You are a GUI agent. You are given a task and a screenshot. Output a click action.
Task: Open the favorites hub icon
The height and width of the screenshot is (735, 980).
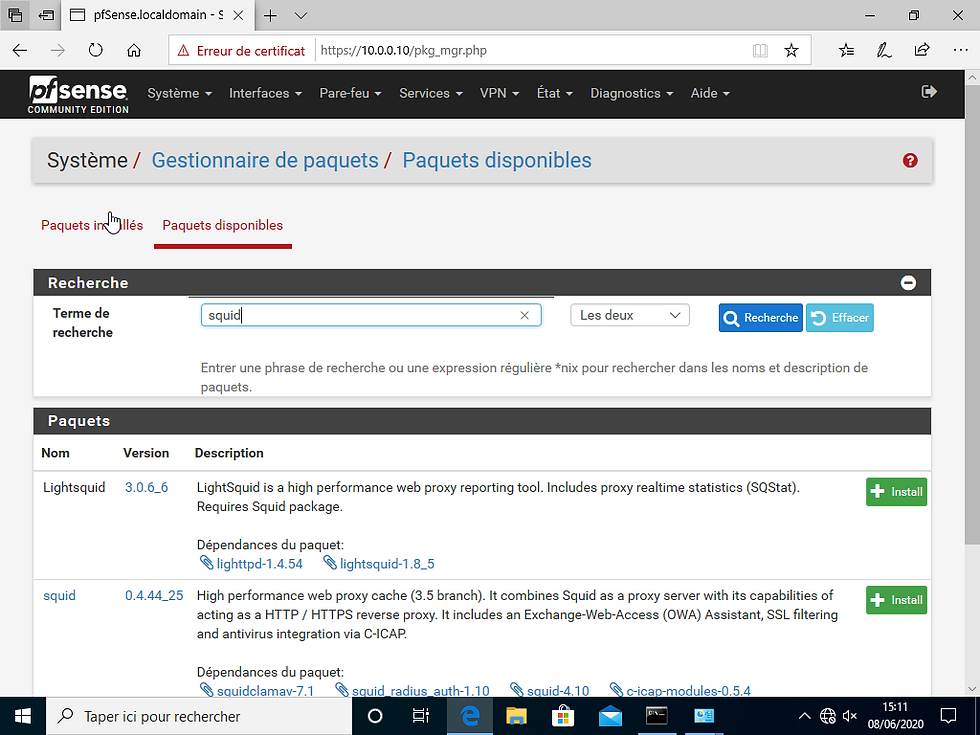[x=846, y=51]
